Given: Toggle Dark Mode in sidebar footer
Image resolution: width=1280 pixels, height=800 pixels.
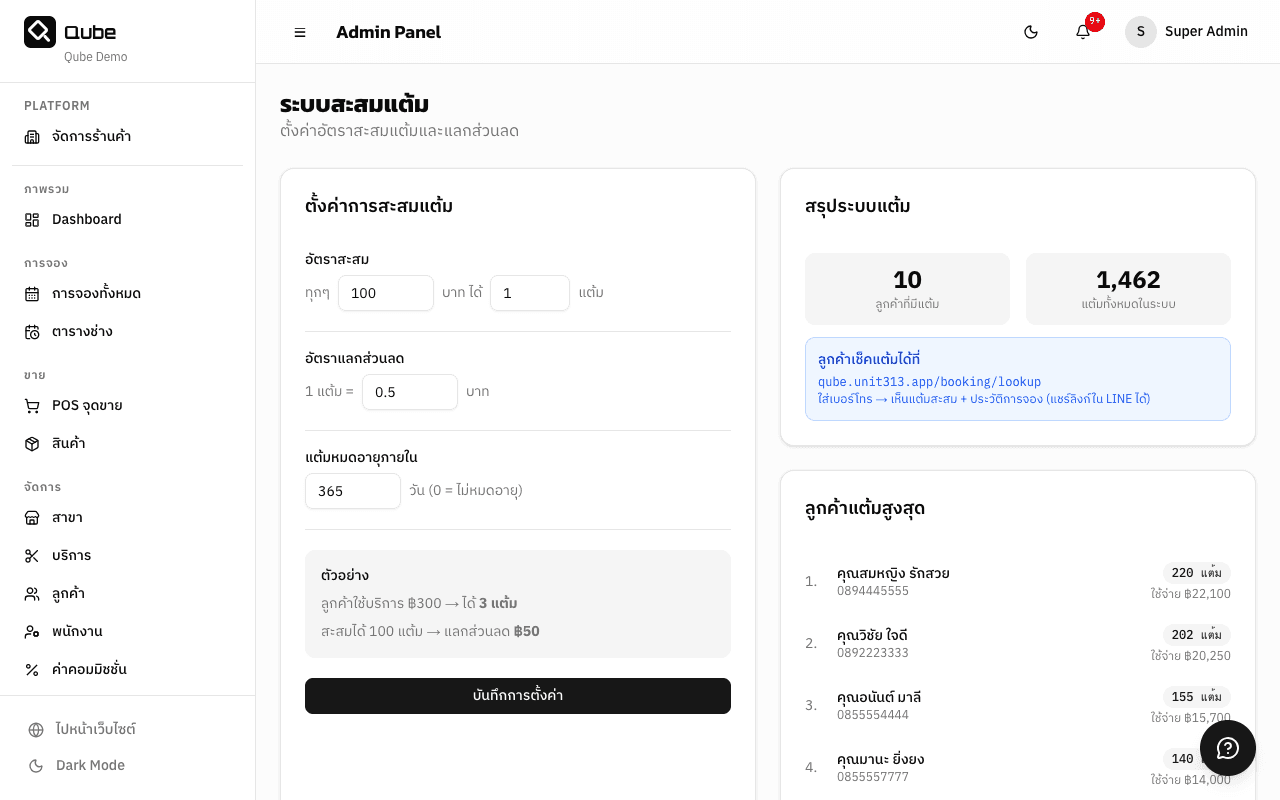Looking at the screenshot, I should 90,766.
